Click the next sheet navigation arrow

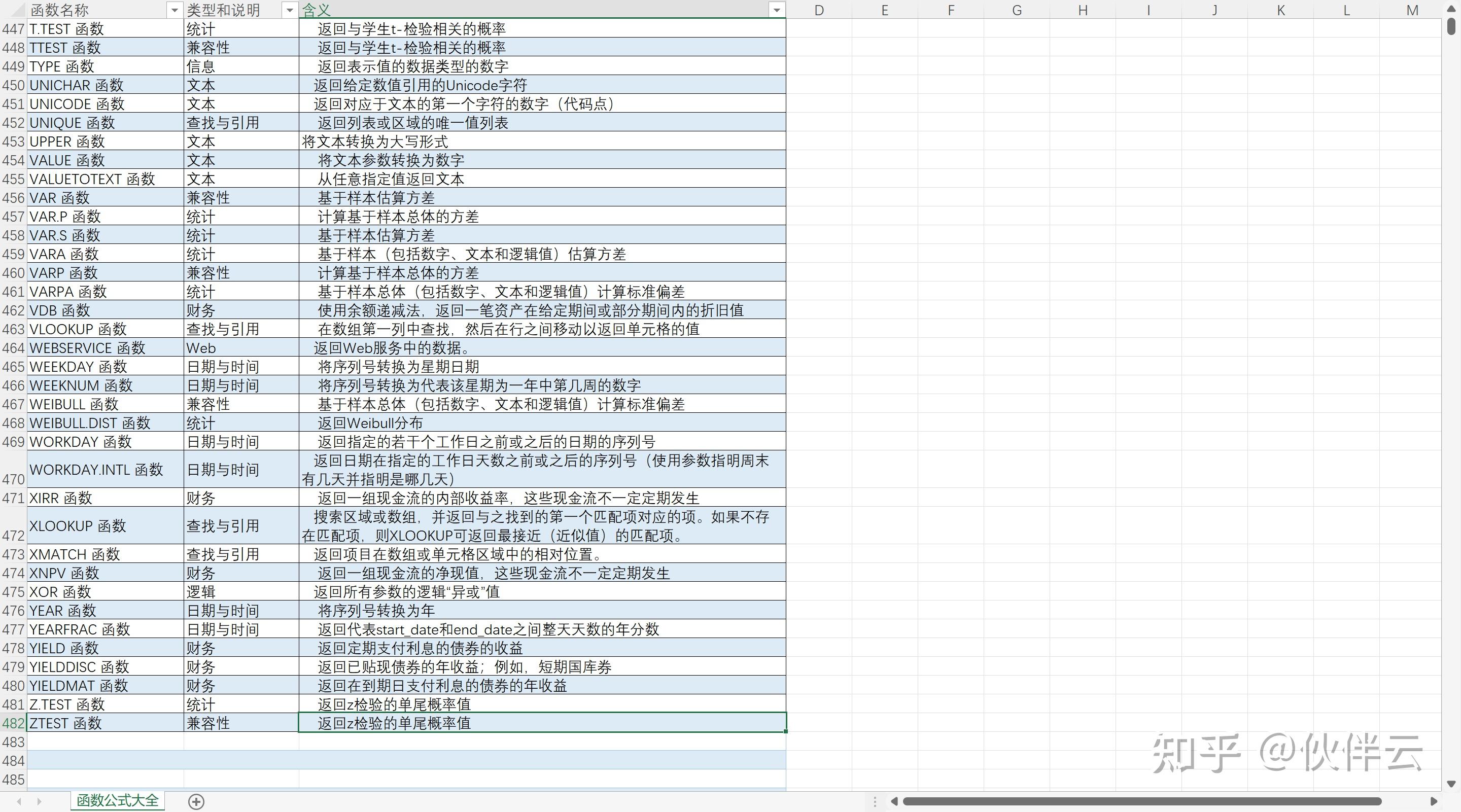point(39,801)
